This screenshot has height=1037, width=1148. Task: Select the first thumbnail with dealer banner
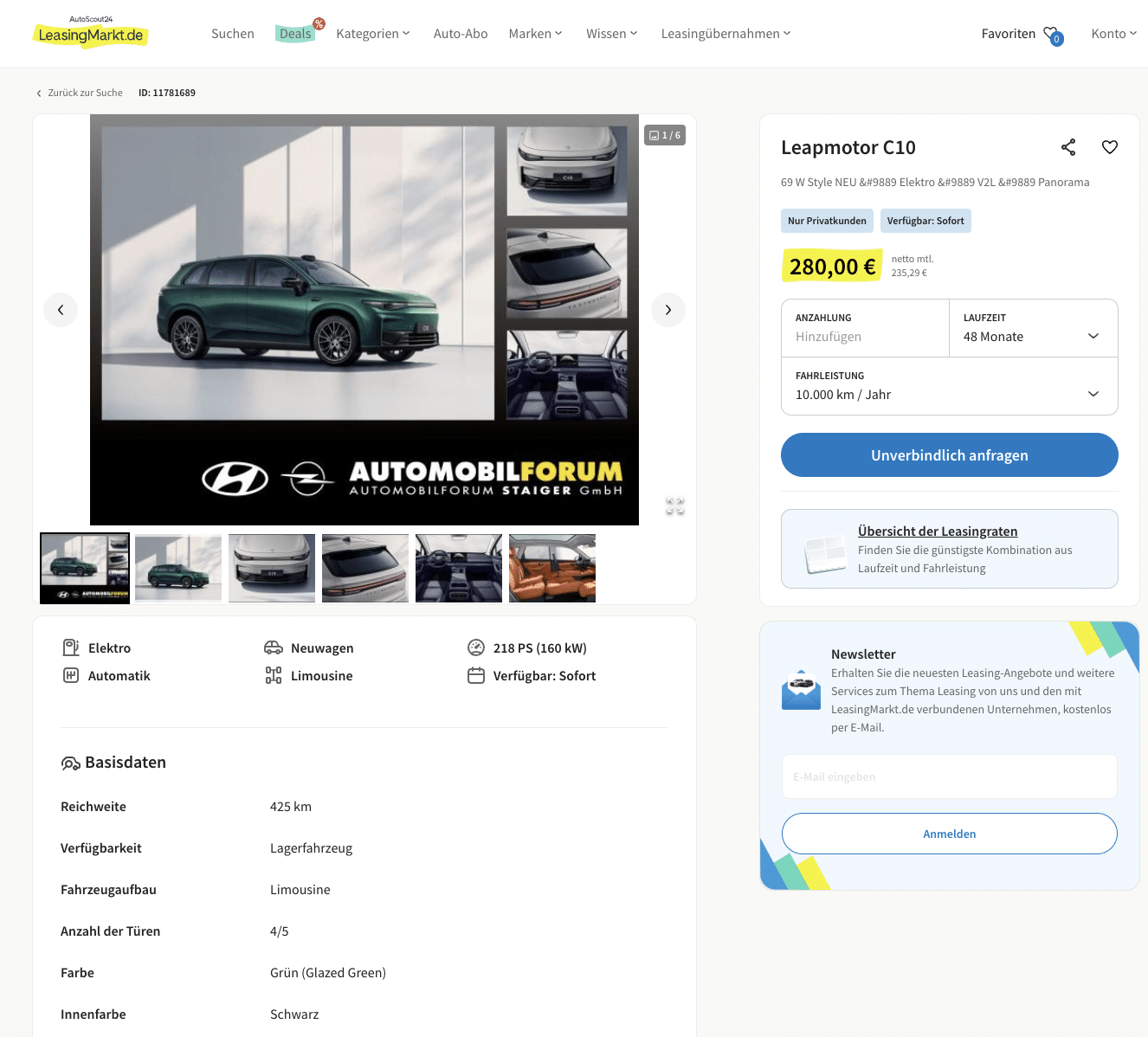[x=85, y=568]
